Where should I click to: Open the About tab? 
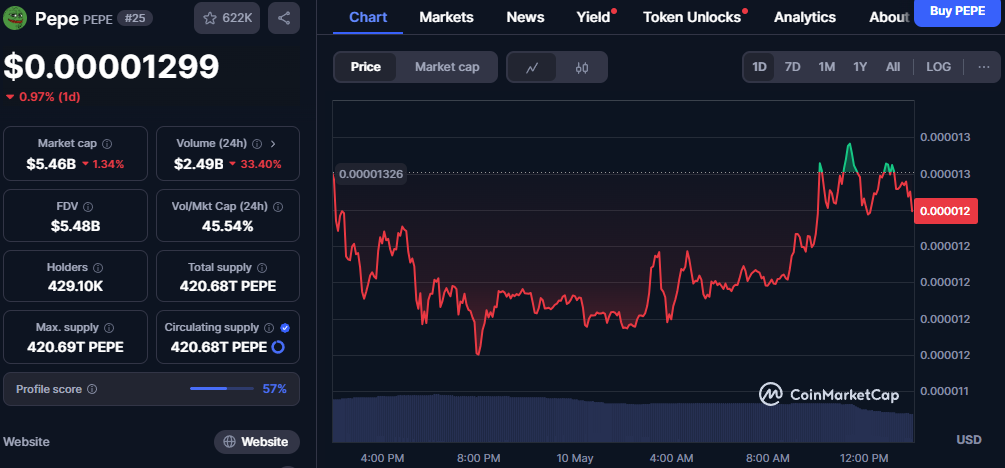[889, 17]
